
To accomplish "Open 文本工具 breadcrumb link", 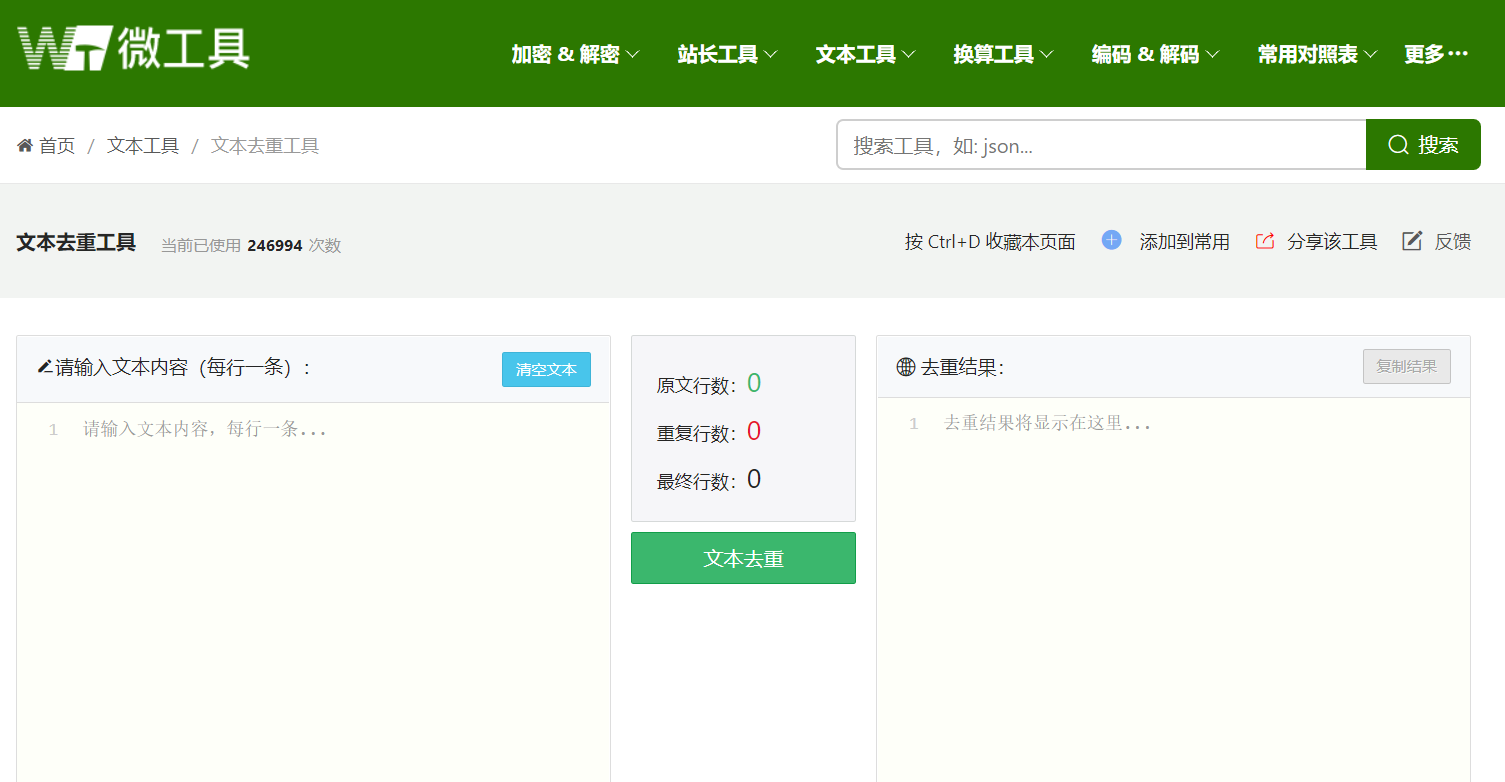I will click(143, 146).
